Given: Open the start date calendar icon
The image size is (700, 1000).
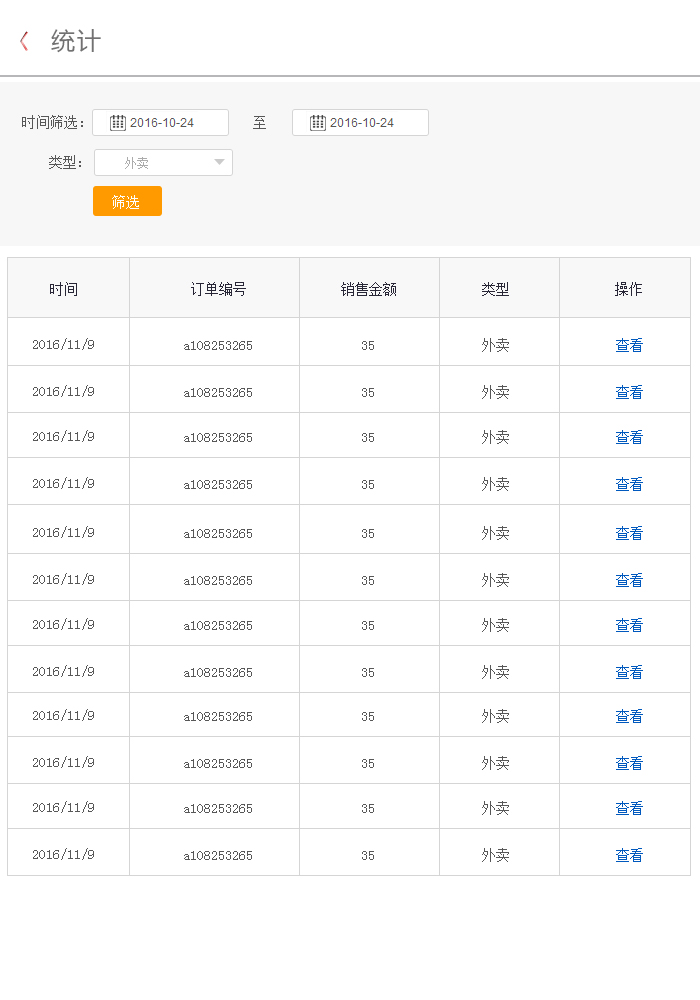Looking at the screenshot, I should pyautogui.click(x=118, y=123).
